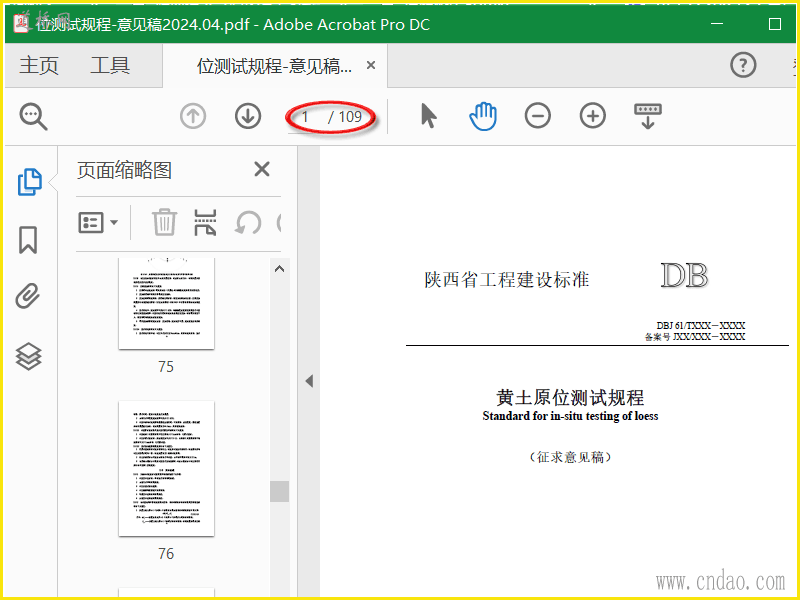Click the title 黄土原位测试规程
The height and width of the screenshot is (600, 800).
(570, 397)
